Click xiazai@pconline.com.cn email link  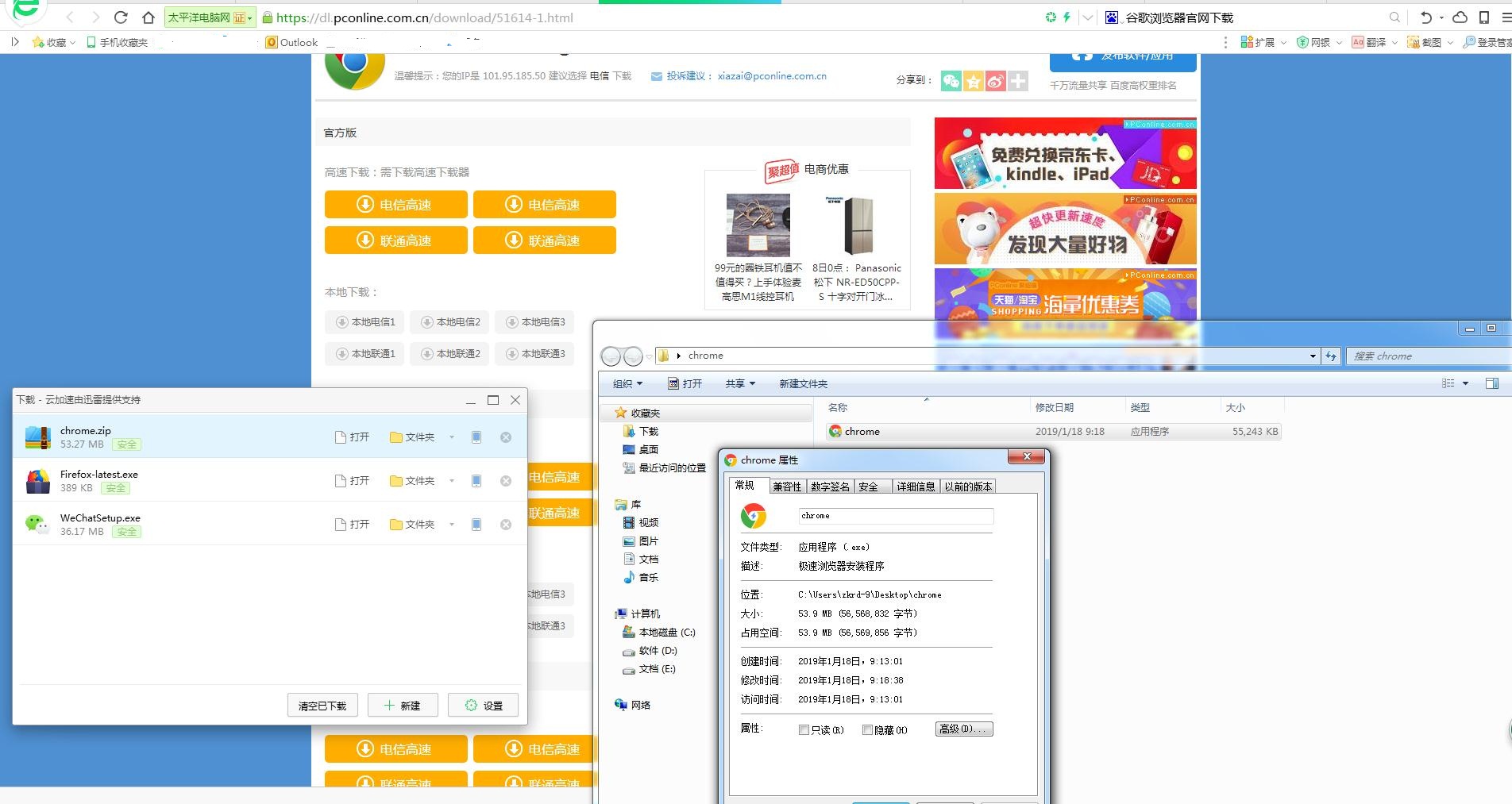772,76
